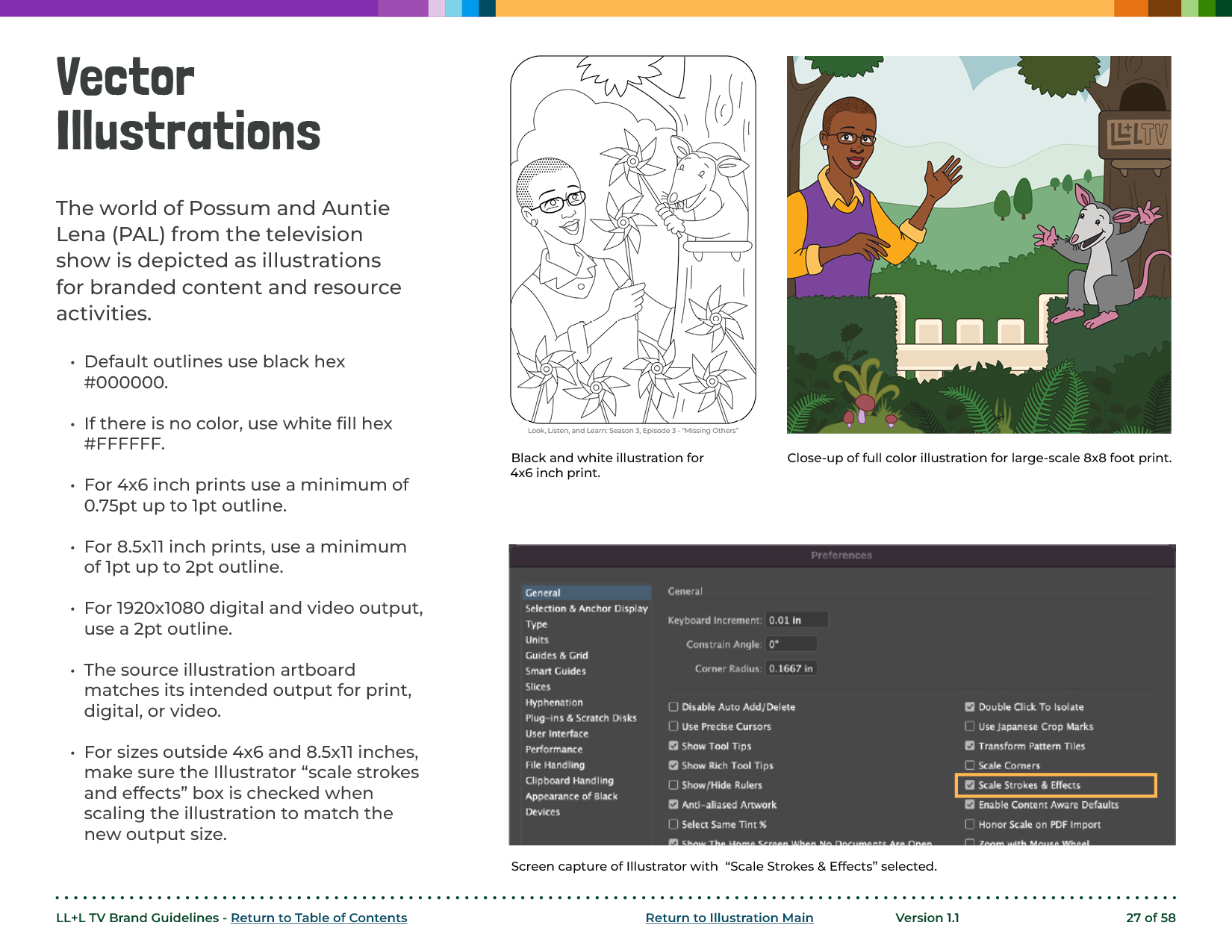Click the 'Vector Illustrations' heading
Viewport: 1232px width, 952px height.
(188, 105)
